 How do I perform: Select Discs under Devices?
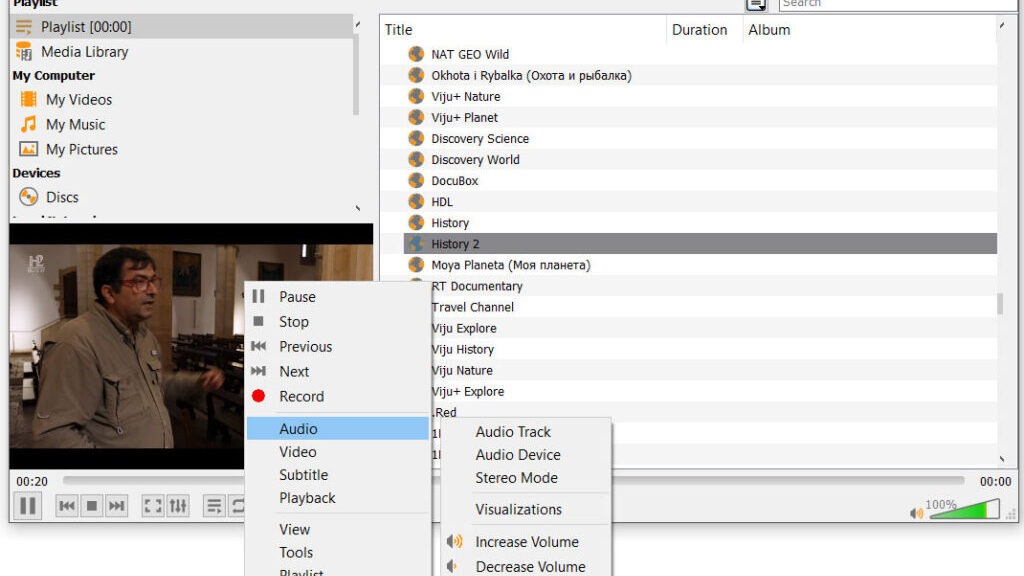click(62, 197)
